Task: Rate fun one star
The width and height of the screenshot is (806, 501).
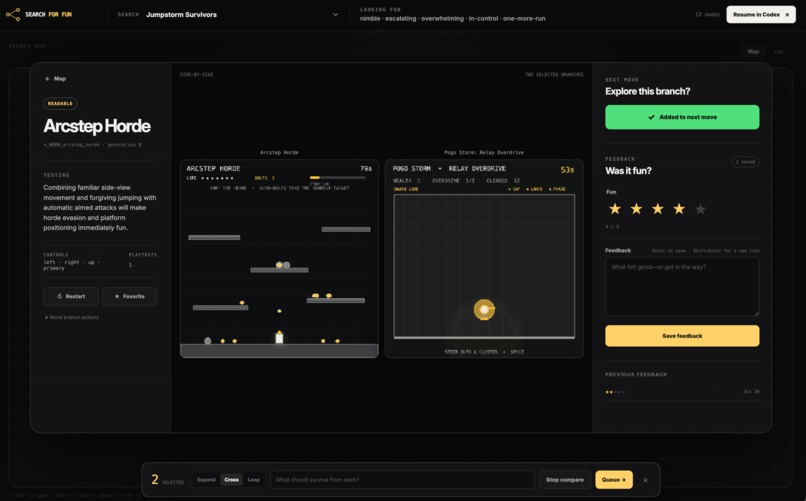Action: pos(615,209)
